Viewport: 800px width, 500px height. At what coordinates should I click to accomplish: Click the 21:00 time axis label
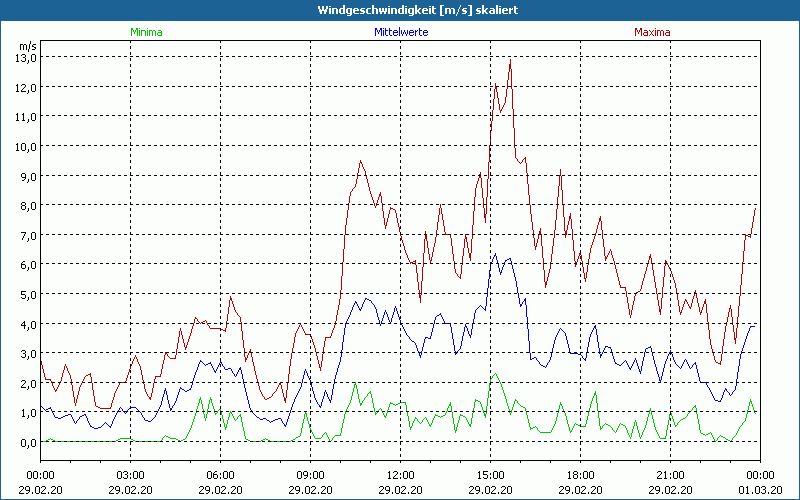point(670,476)
